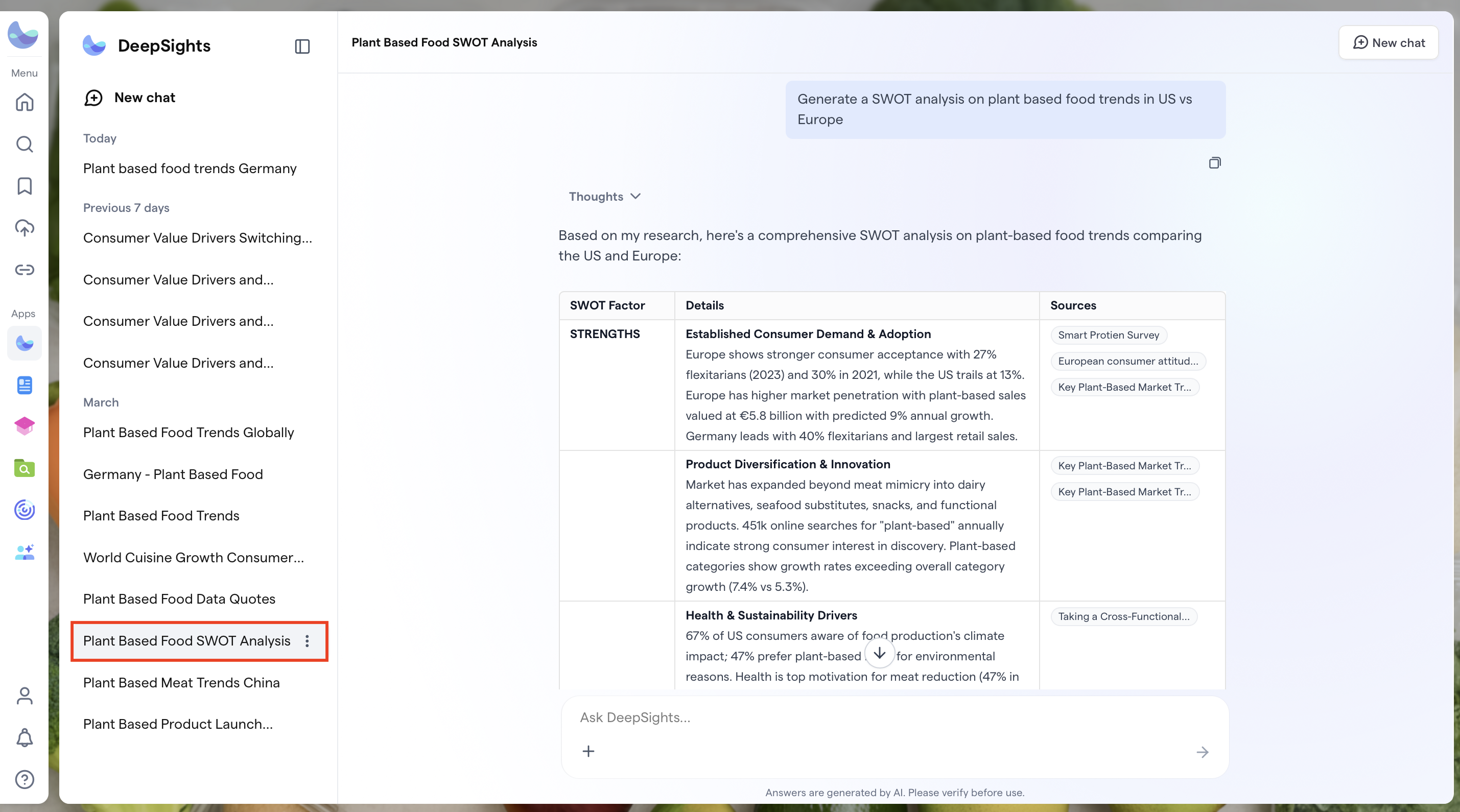The width and height of the screenshot is (1460, 812).
Task: Collapse the sidebar with panel toggle icon
Action: coord(302,46)
